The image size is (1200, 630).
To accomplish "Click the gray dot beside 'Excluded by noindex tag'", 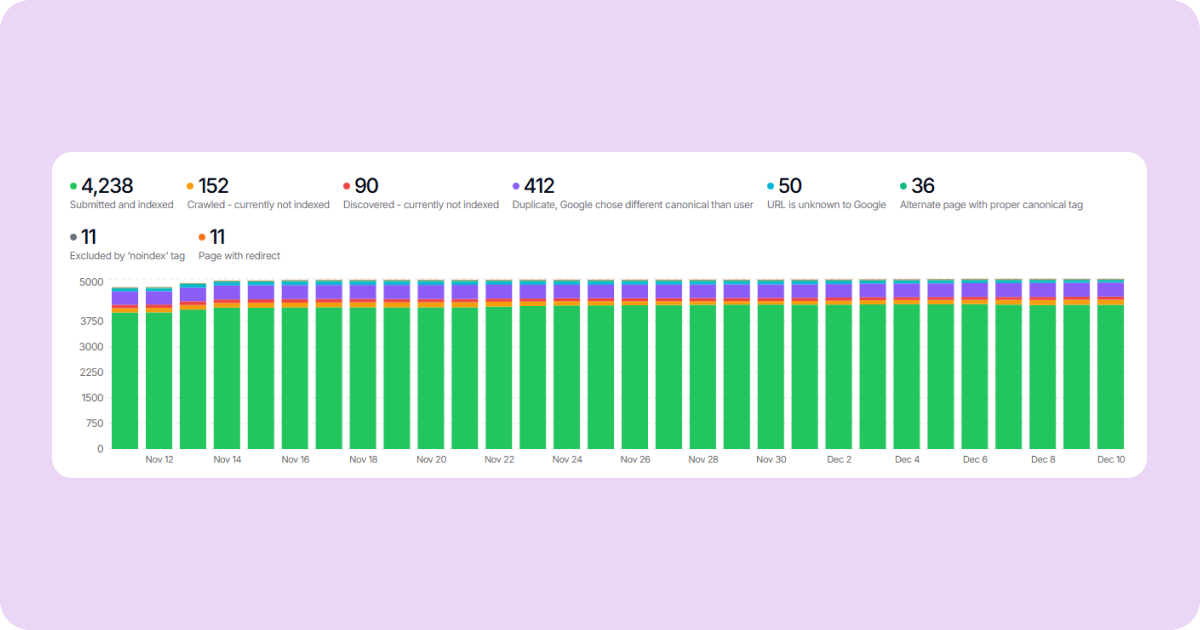I will coord(72,237).
